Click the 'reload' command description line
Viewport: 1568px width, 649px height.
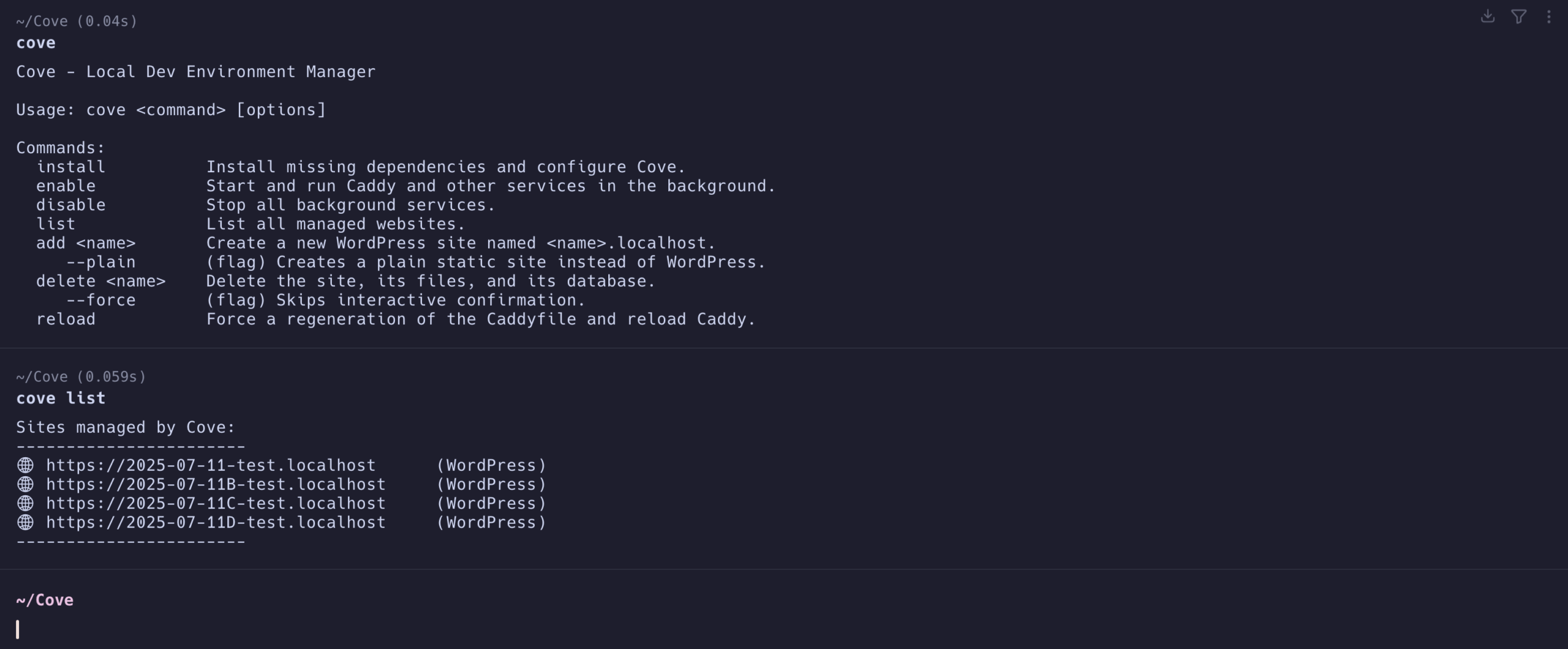click(396, 319)
